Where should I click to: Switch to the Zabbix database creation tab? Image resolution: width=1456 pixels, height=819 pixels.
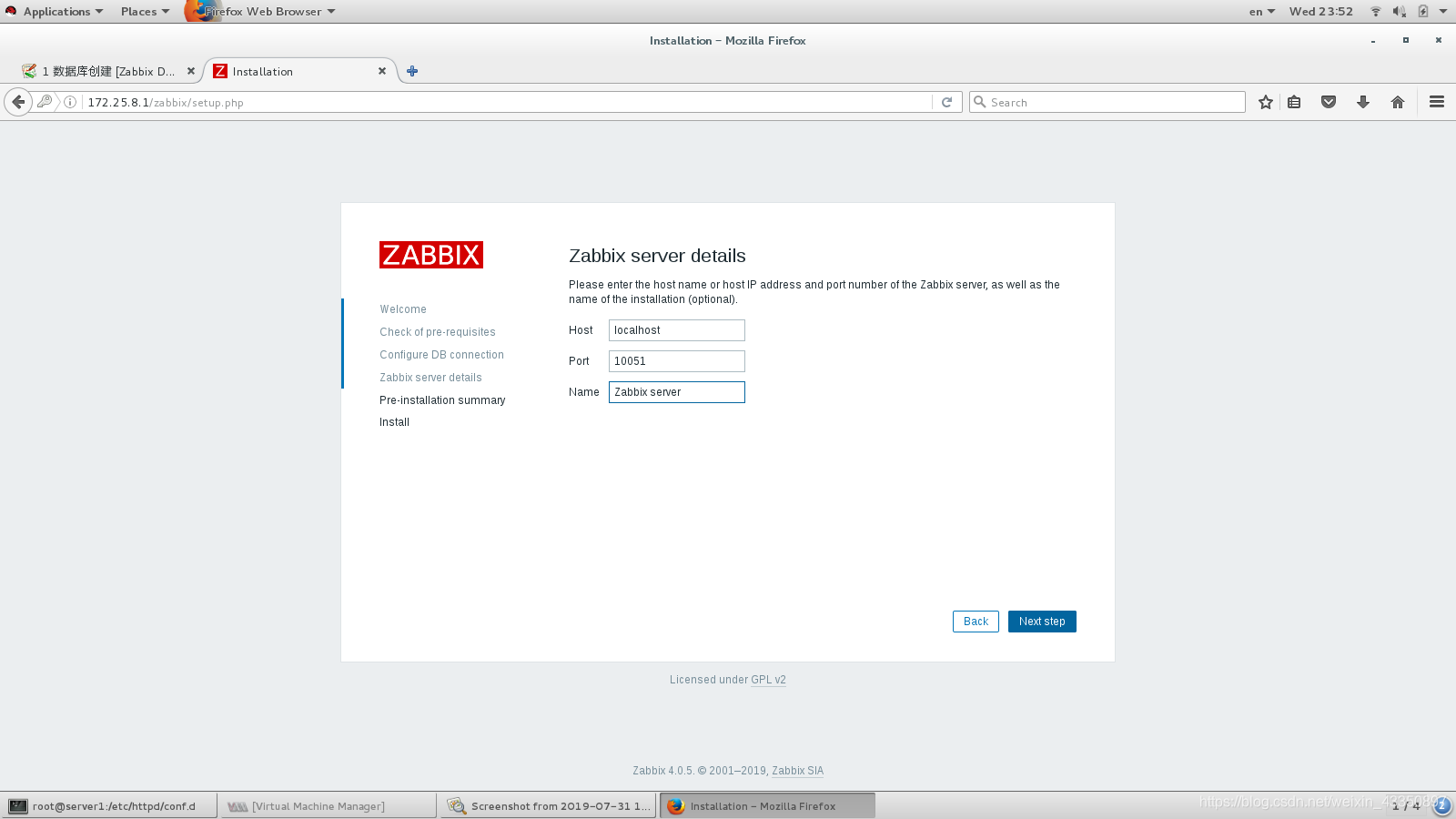coord(107,71)
